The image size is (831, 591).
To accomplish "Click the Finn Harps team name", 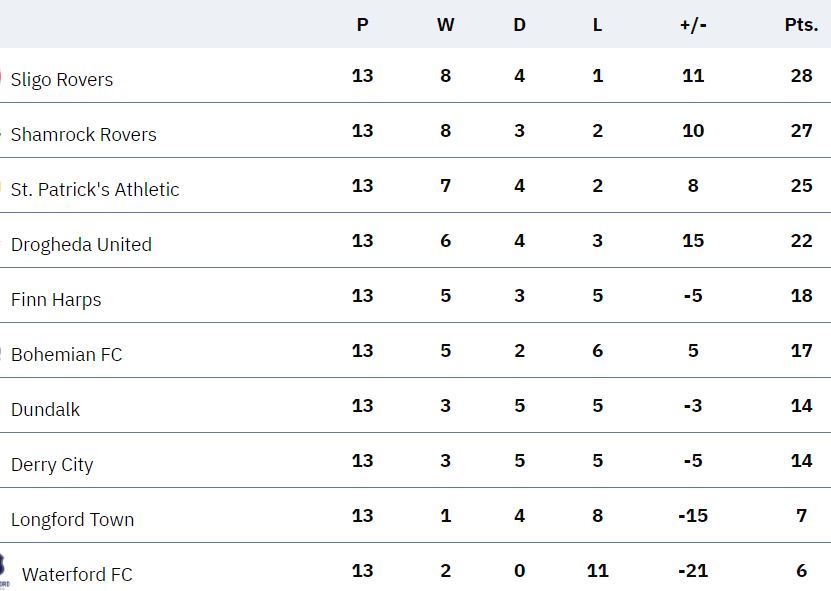I will (x=56, y=300).
